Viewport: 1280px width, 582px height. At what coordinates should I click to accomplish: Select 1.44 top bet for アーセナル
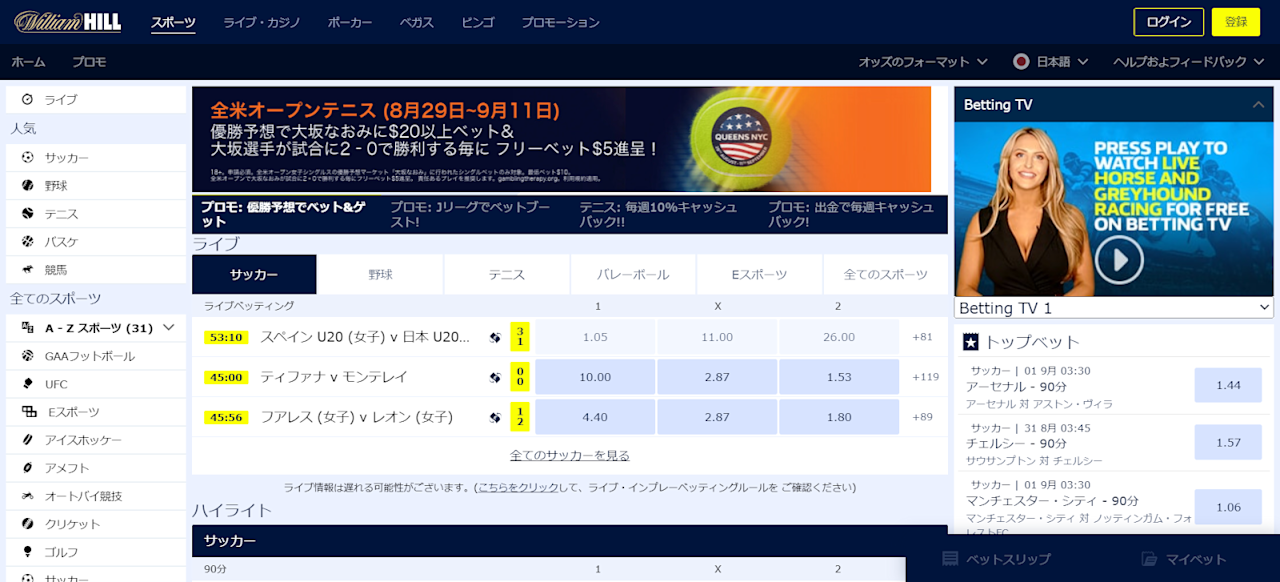[1228, 385]
